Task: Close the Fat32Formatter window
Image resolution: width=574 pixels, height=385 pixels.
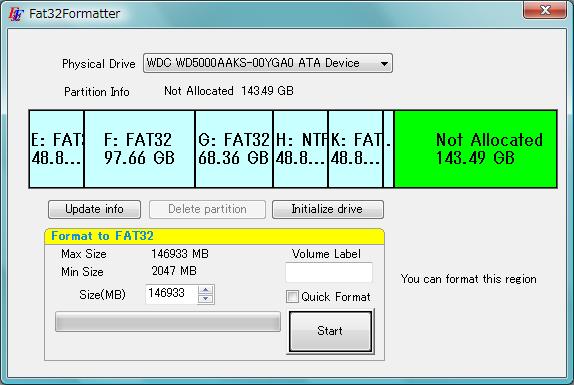Action: tap(545, 10)
